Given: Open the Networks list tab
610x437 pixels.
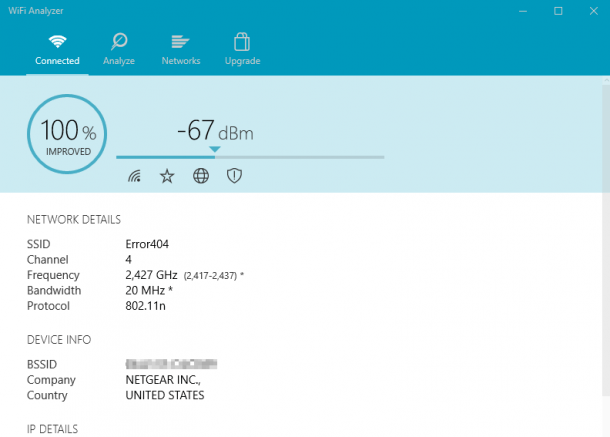Looking at the screenshot, I should [181, 49].
